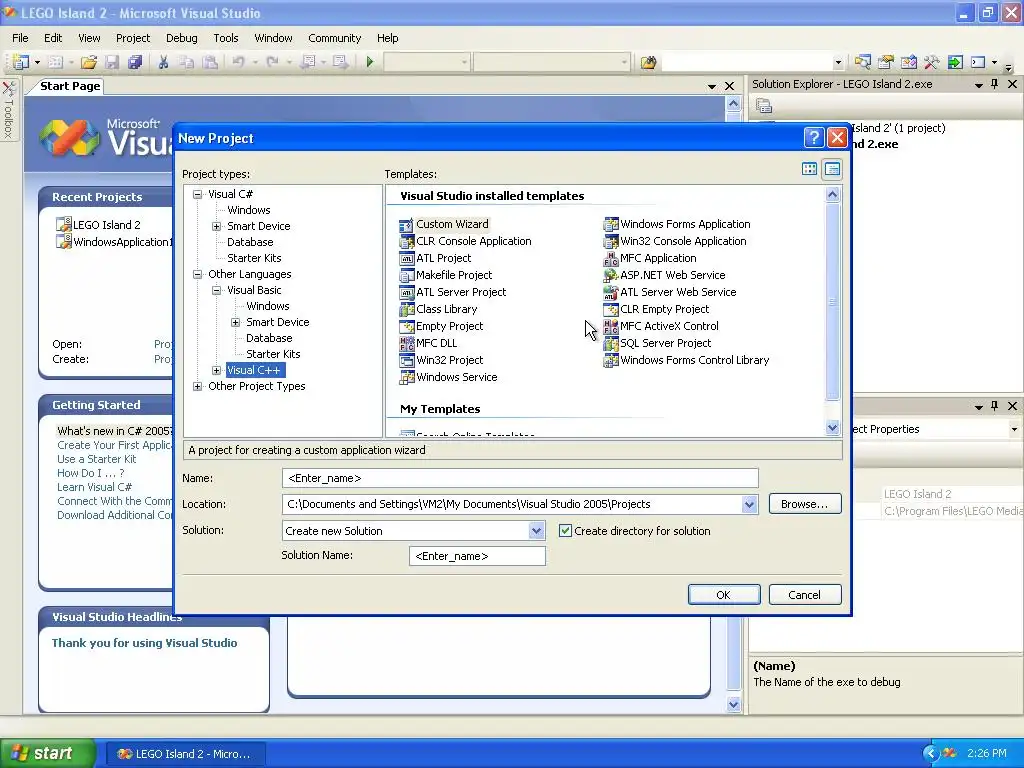1024x768 pixels.
Task: Select the ATL Server Web Service icon
Action: (611, 293)
